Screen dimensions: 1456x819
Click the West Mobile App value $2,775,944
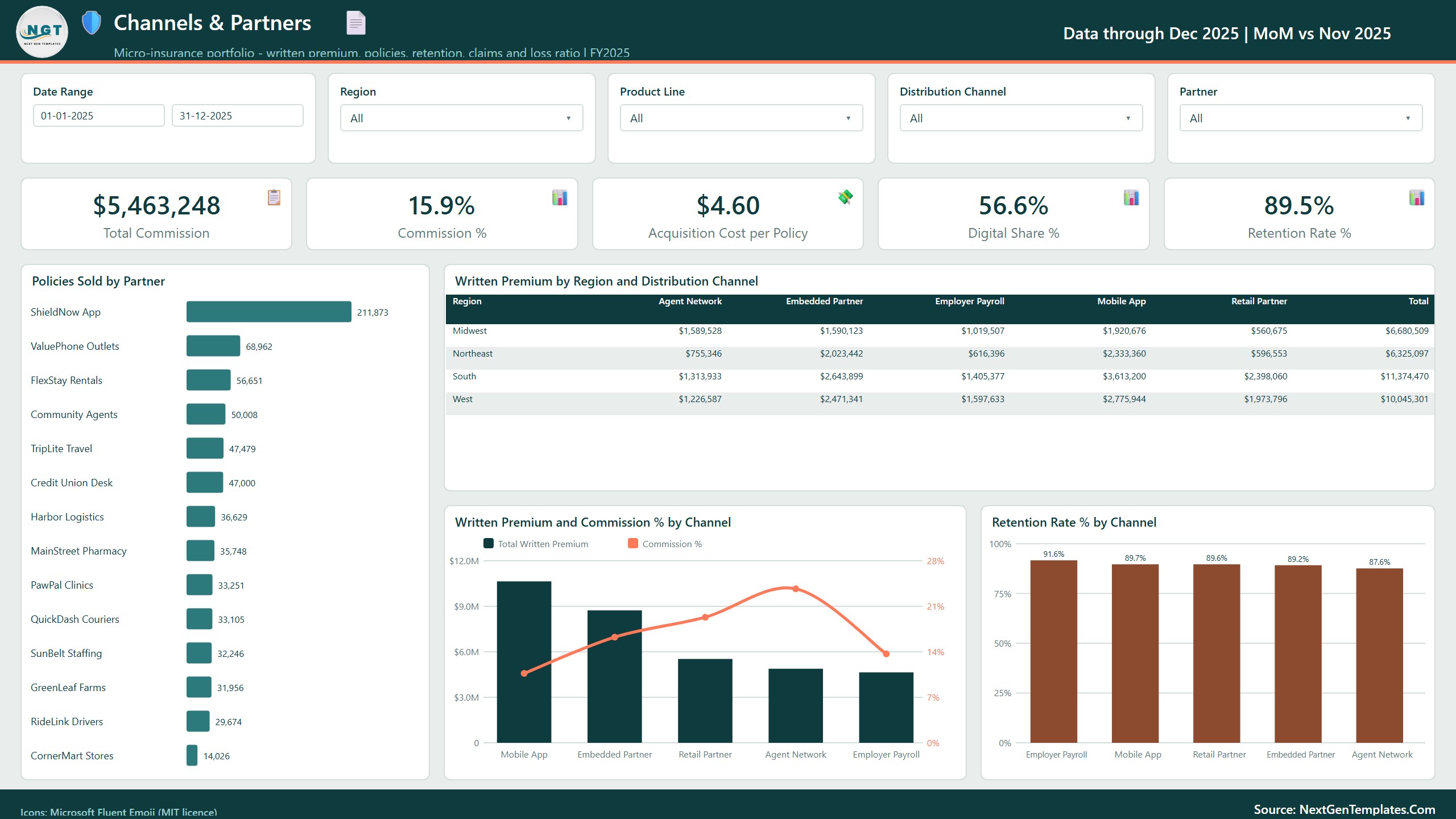click(1124, 399)
